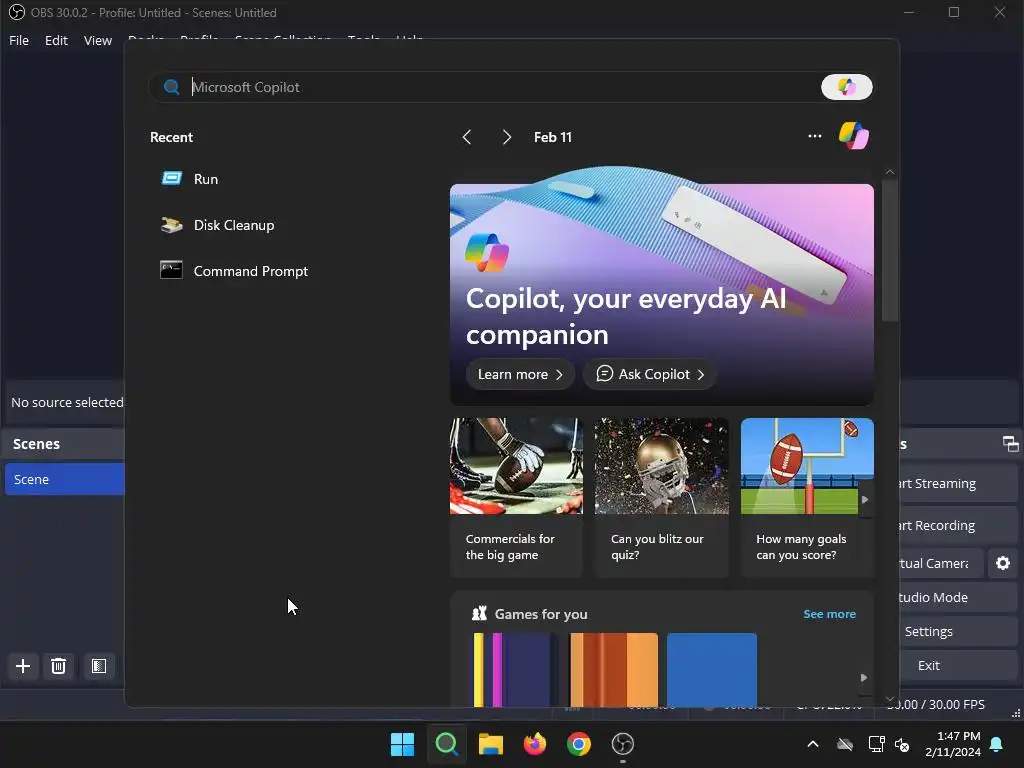Click the orange game thumbnail
Image resolution: width=1024 pixels, height=768 pixels.
point(613,669)
